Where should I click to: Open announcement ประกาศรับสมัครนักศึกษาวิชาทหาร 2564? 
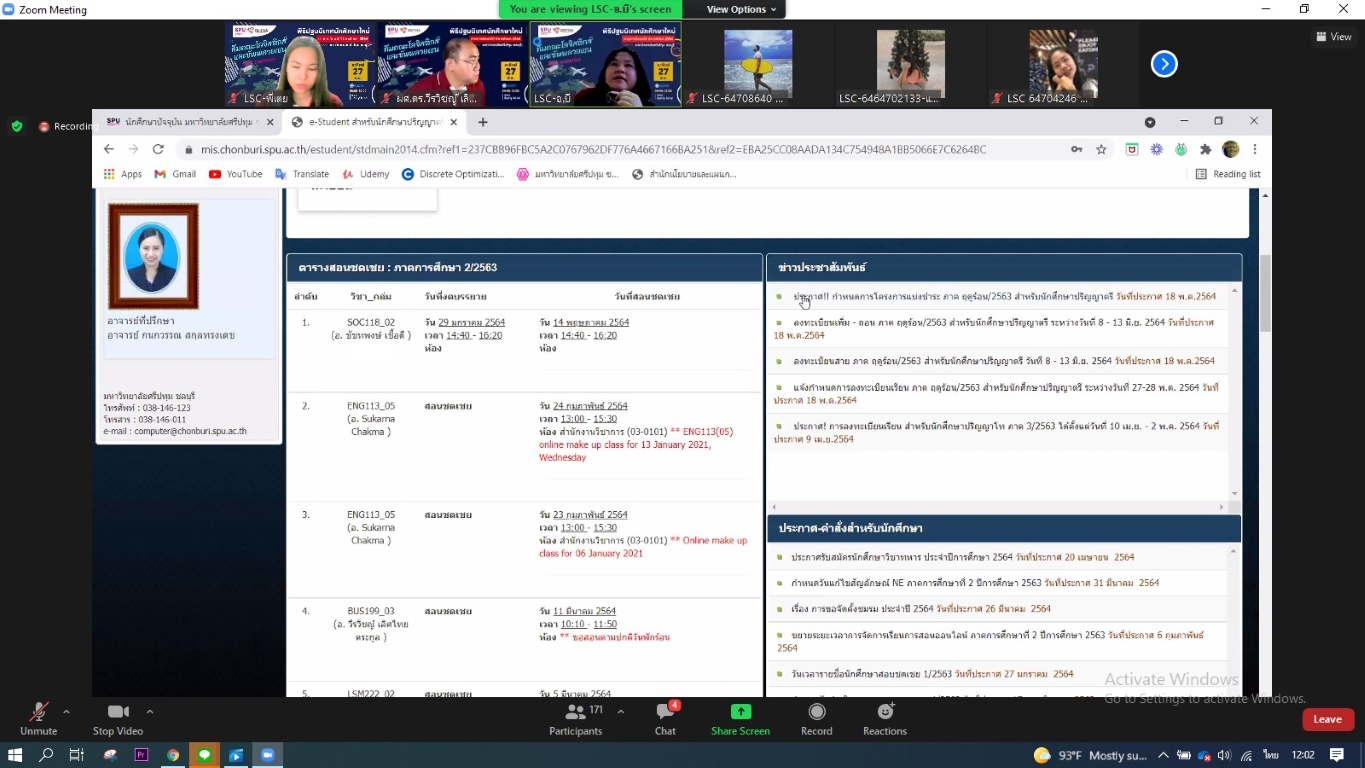click(x=963, y=557)
